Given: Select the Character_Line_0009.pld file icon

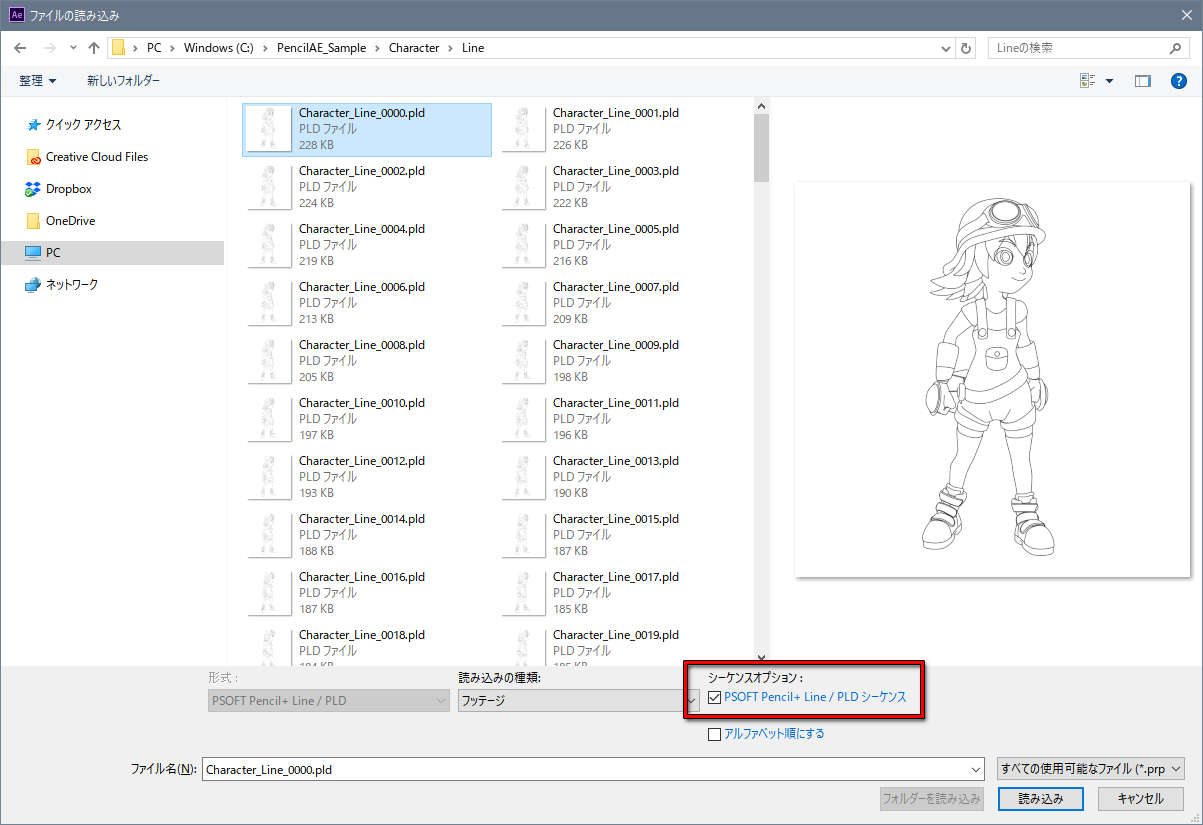Looking at the screenshot, I should click(521, 361).
